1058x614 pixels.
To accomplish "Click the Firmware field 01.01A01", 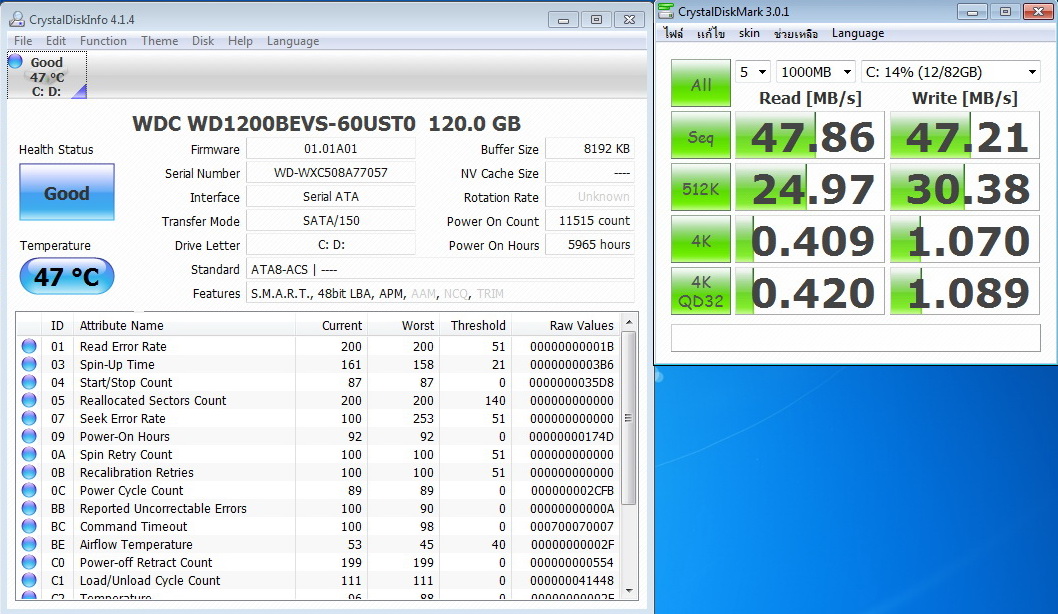I will (331, 148).
